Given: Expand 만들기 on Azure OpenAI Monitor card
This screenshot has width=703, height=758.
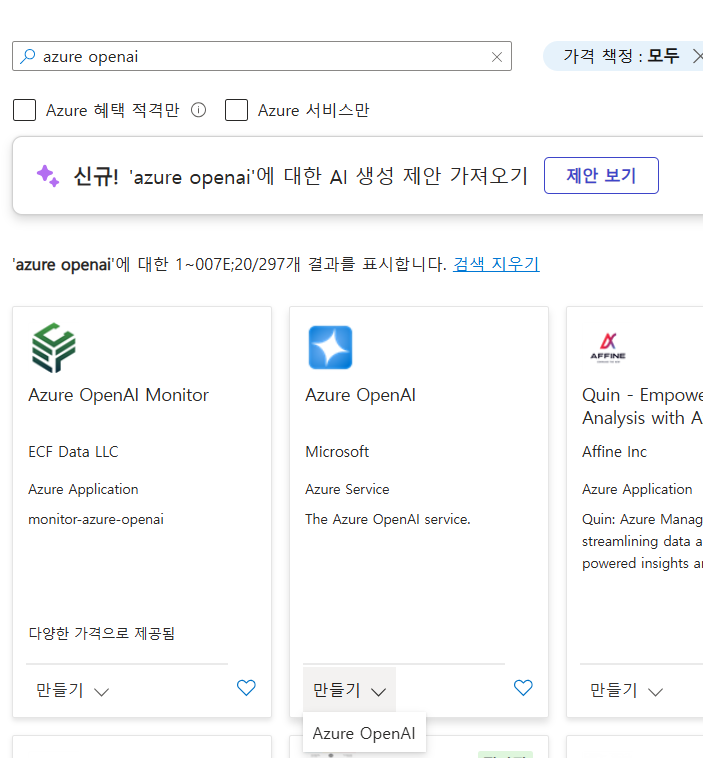Looking at the screenshot, I should pos(73,690).
